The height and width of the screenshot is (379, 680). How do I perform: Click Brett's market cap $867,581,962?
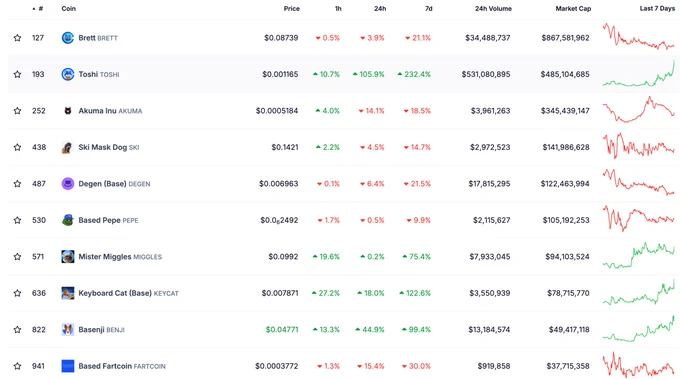[x=566, y=38]
